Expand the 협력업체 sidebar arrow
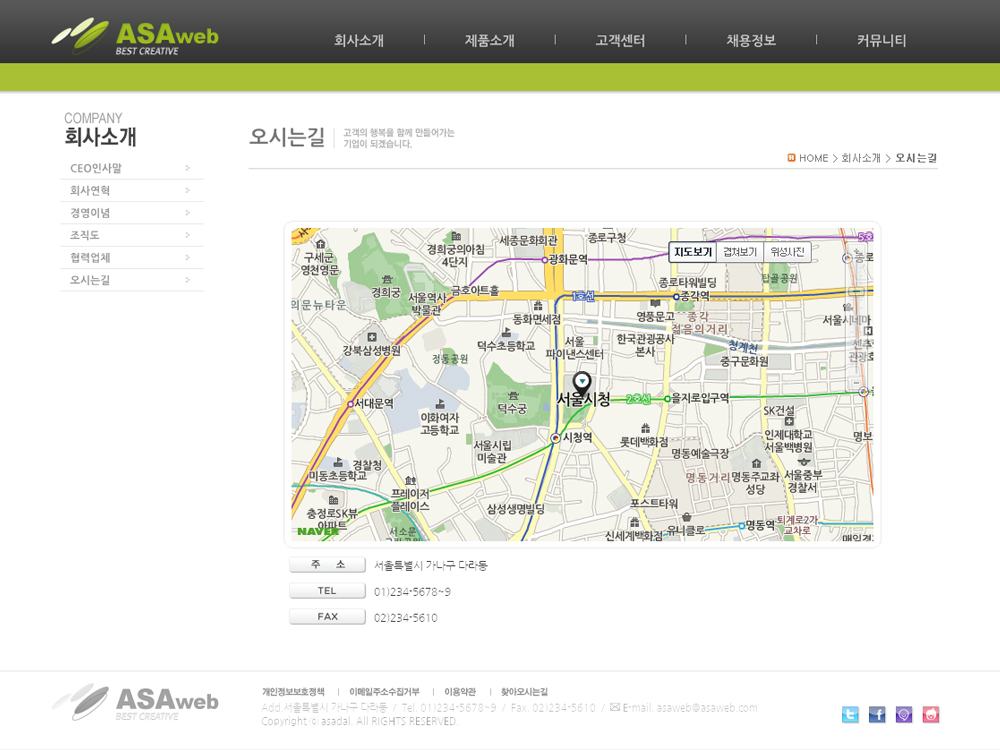The width and height of the screenshot is (1000, 750). (x=187, y=258)
